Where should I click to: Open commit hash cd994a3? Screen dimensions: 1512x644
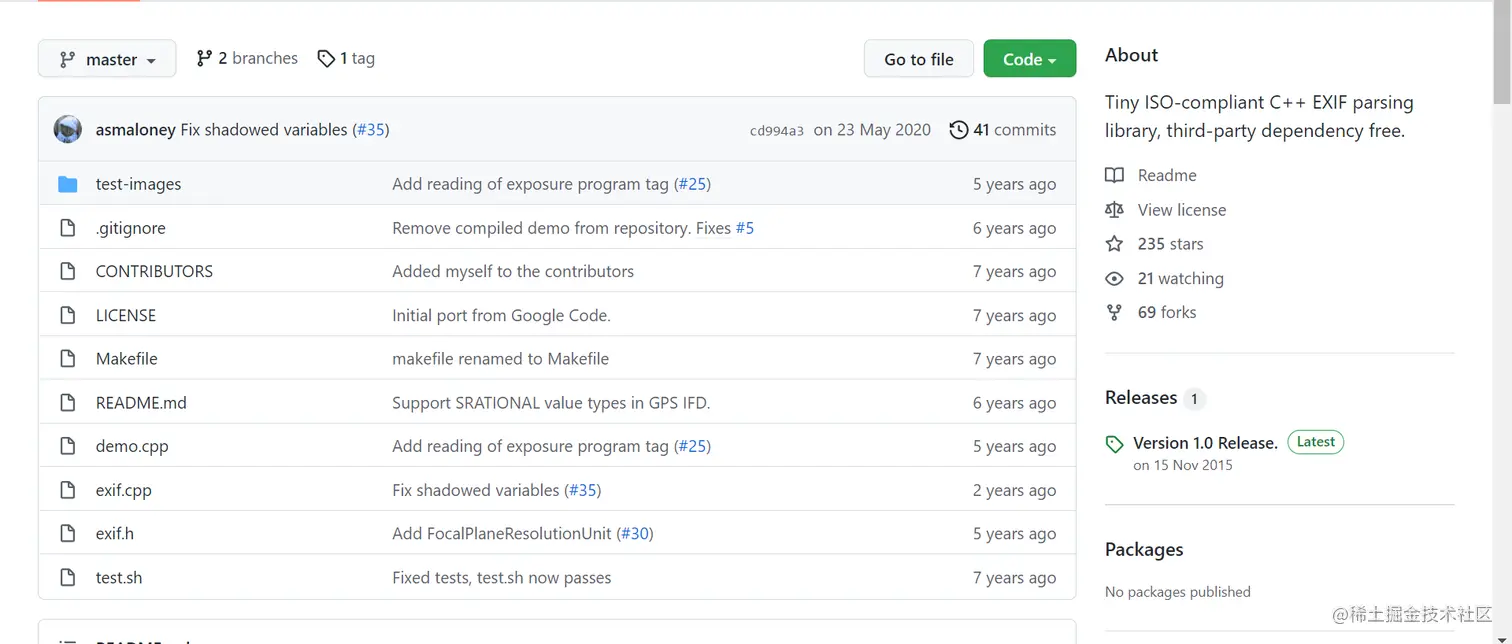[776, 131]
